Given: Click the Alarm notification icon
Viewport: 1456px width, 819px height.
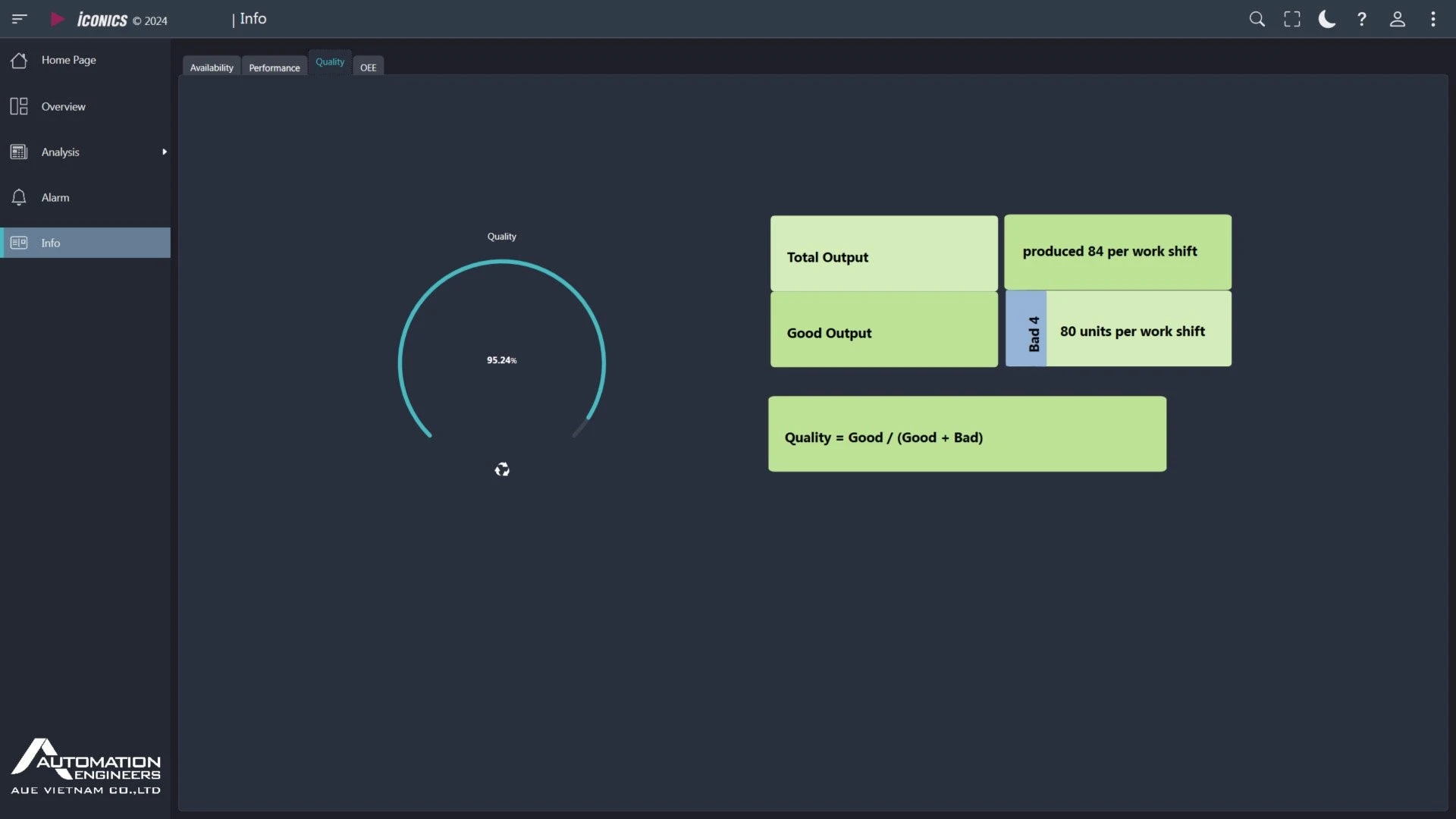Looking at the screenshot, I should pos(19,197).
